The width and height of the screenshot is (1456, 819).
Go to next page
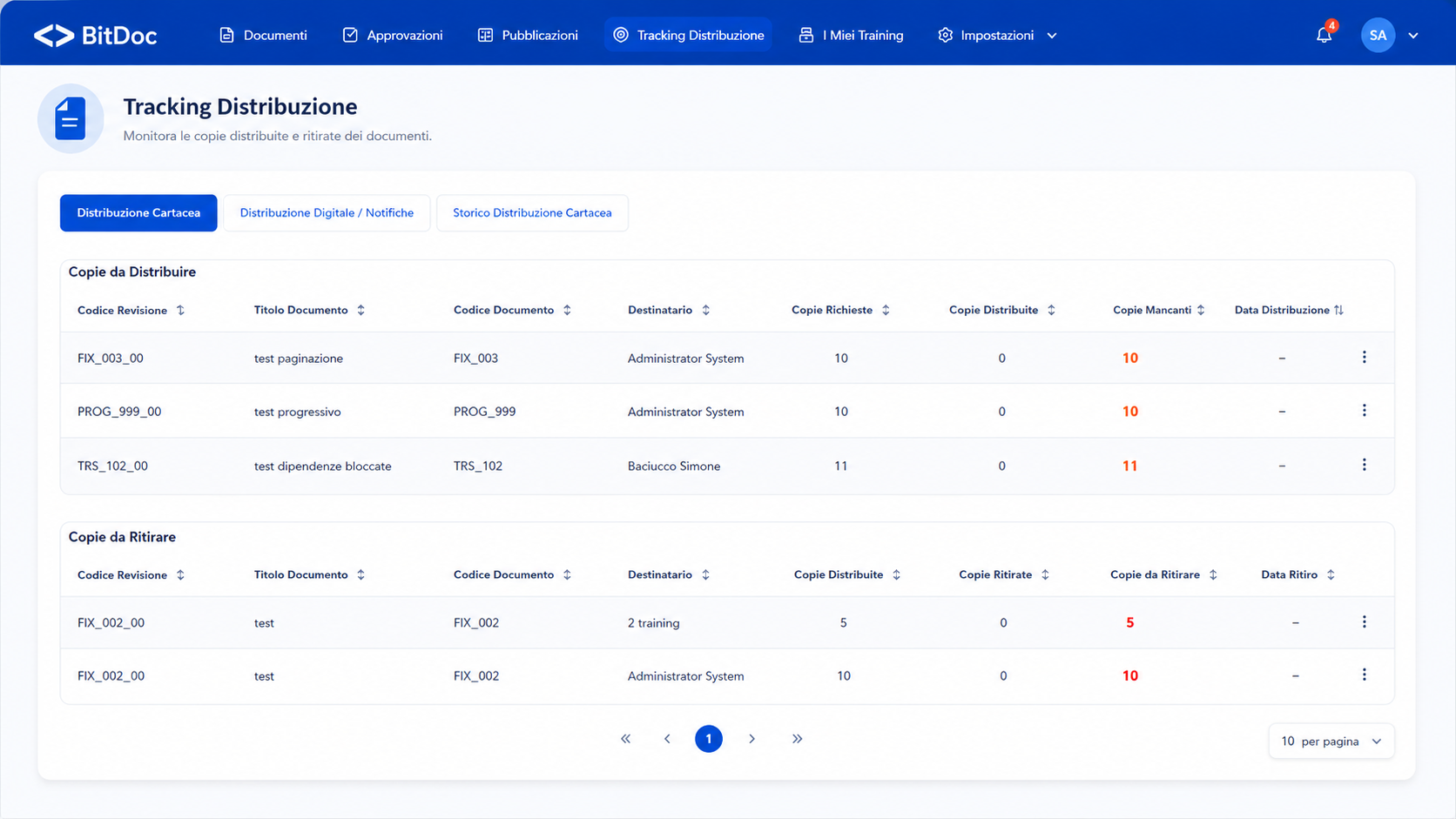coord(752,739)
